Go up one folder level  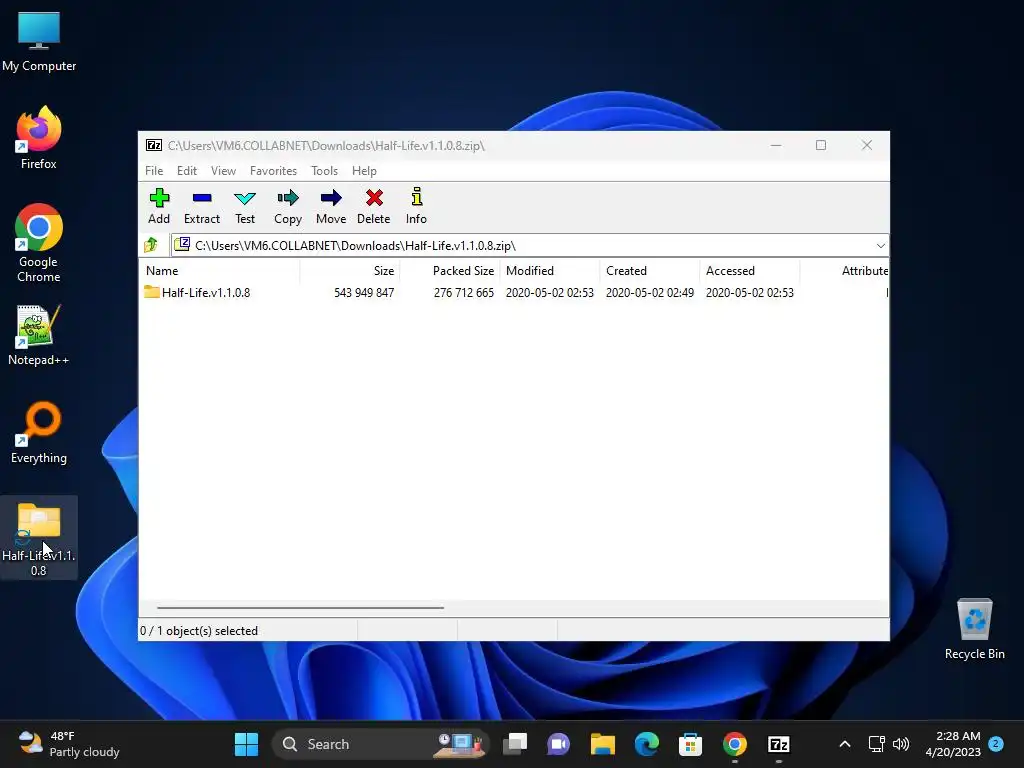151,245
